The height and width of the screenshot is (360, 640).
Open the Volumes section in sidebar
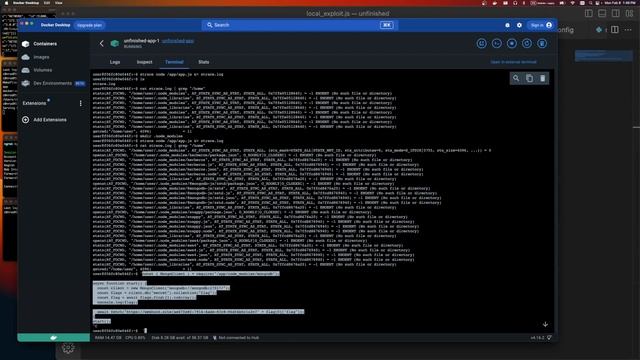[42, 70]
